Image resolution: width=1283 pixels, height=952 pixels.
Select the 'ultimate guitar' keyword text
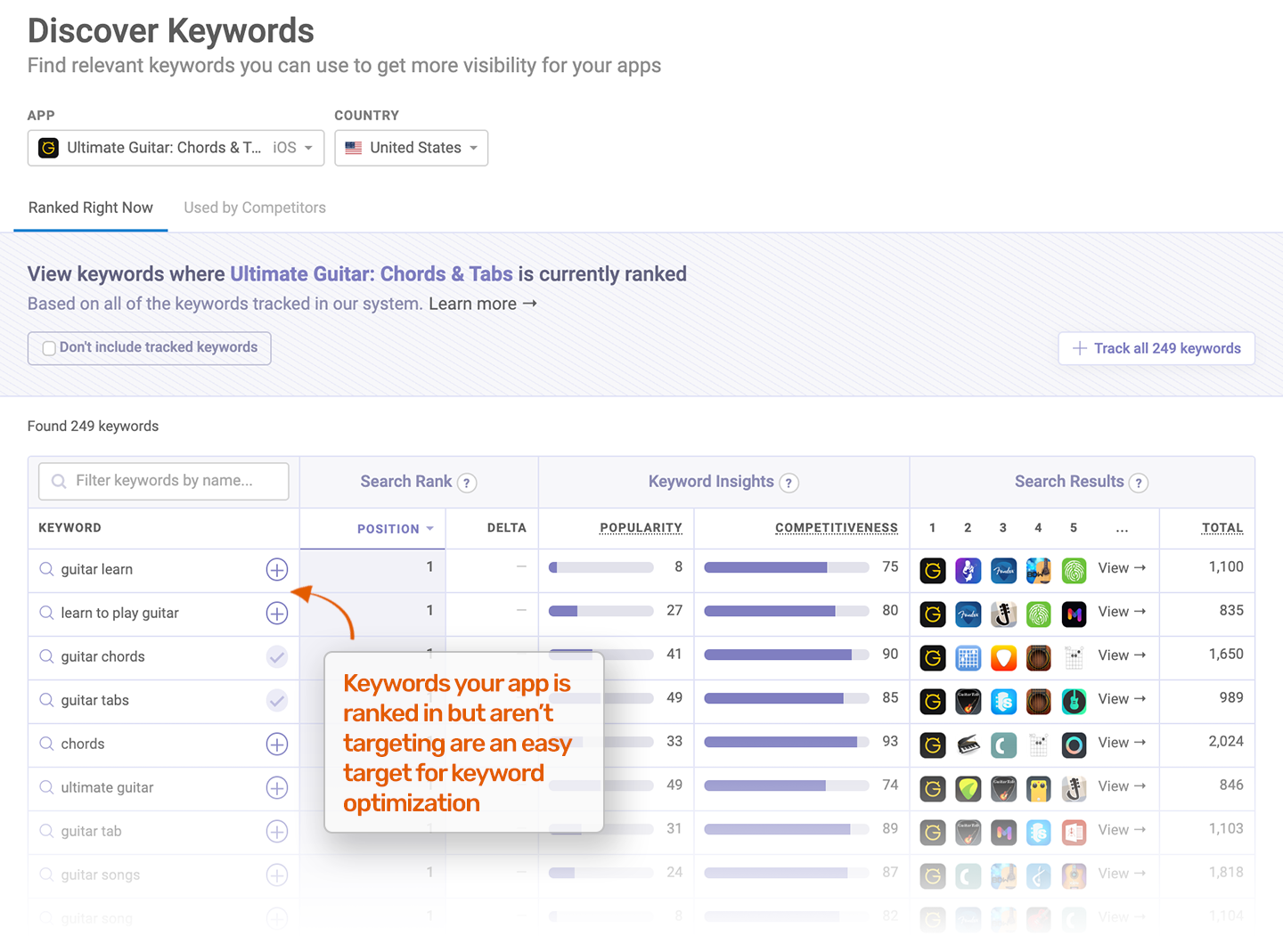point(107,788)
